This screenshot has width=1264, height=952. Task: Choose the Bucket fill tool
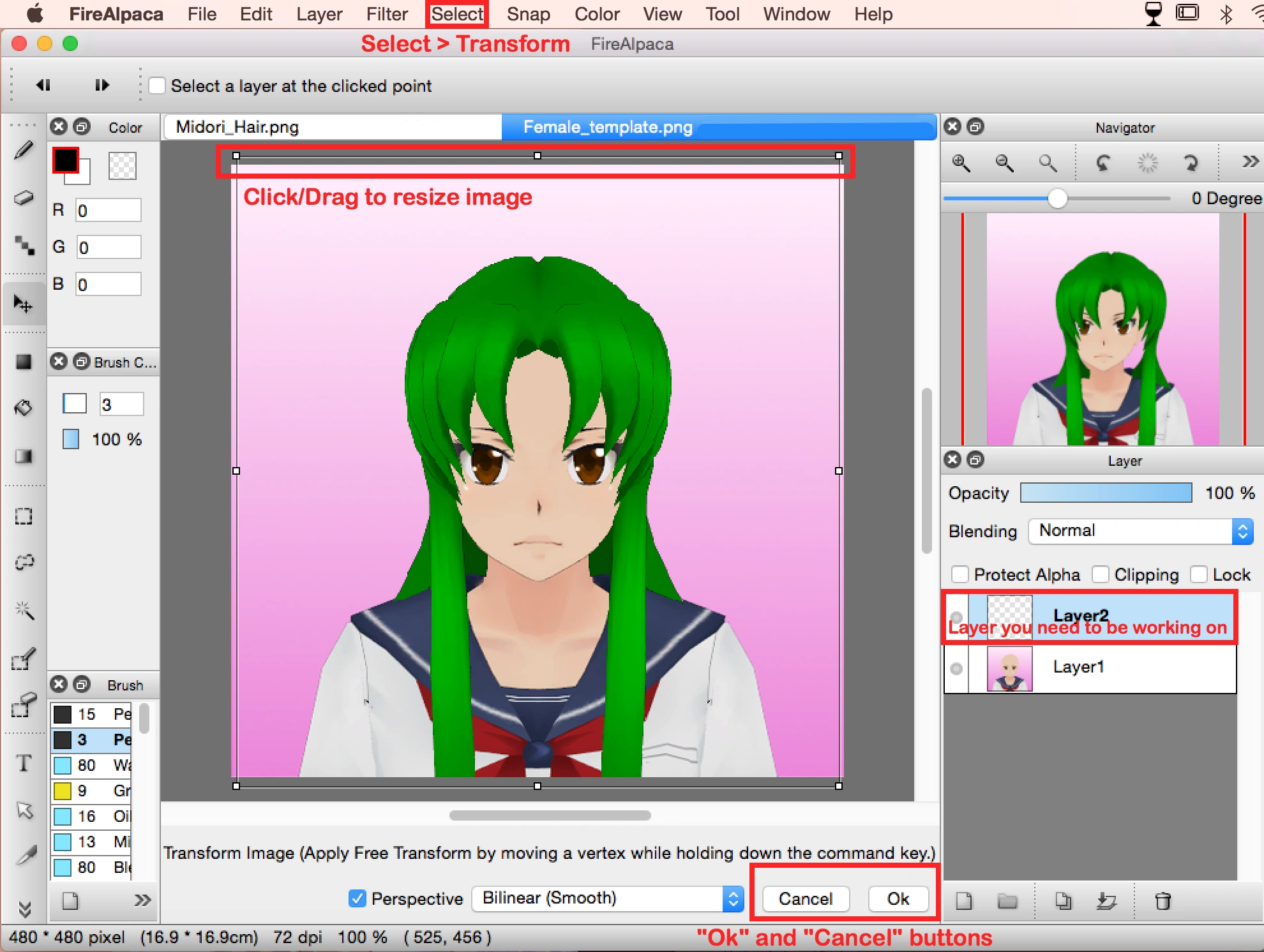(x=24, y=408)
